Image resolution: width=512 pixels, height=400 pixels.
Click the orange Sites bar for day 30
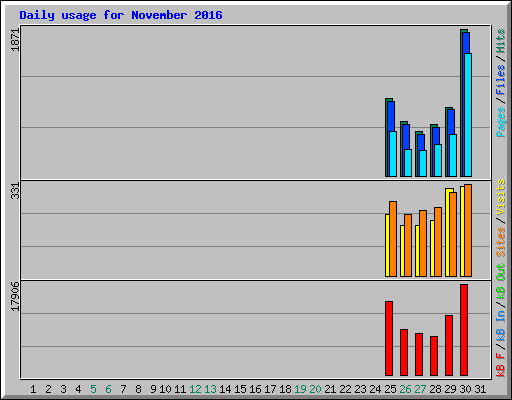click(468, 231)
